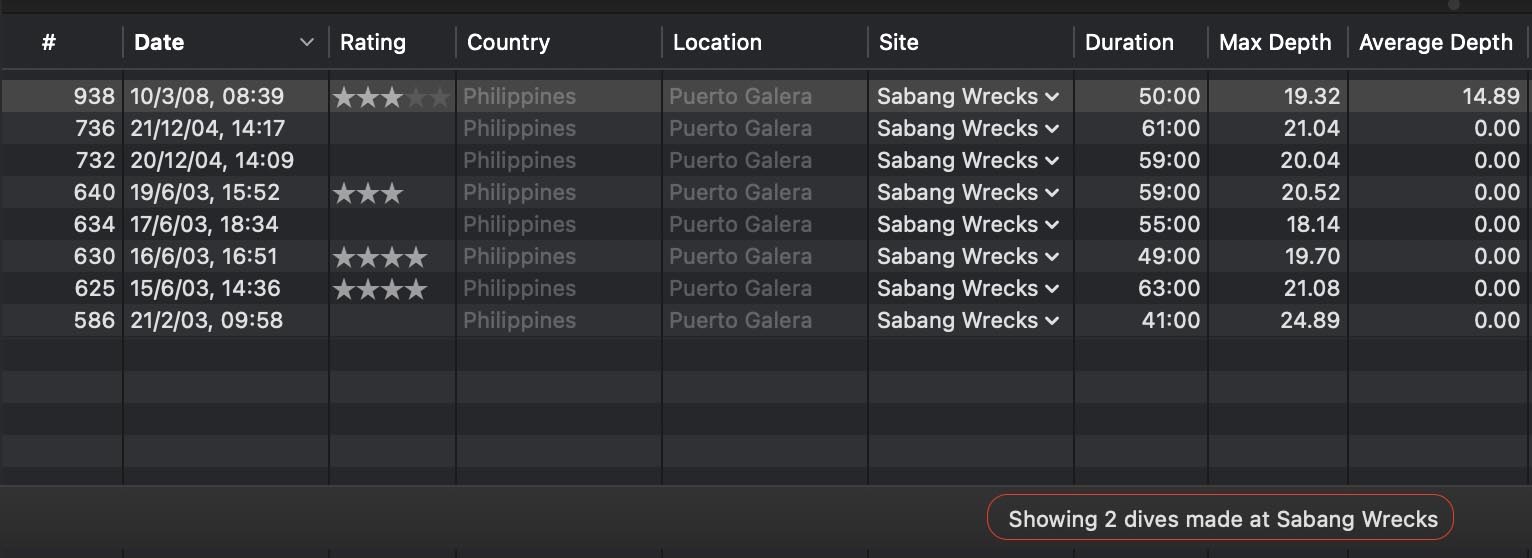1532x558 pixels.
Task: Click the four-star rating on dive 630
Action: tap(380, 257)
